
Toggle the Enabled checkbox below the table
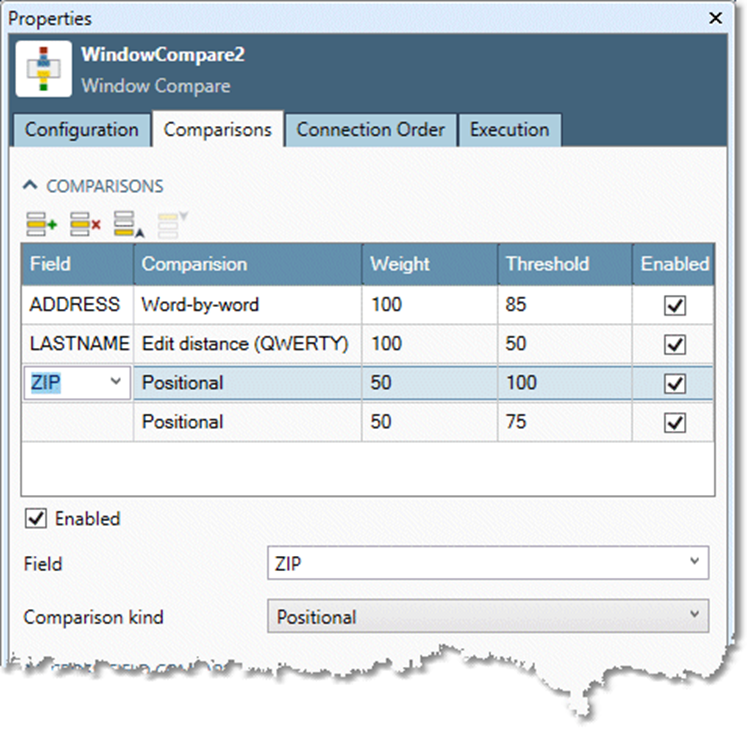pos(36,518)
